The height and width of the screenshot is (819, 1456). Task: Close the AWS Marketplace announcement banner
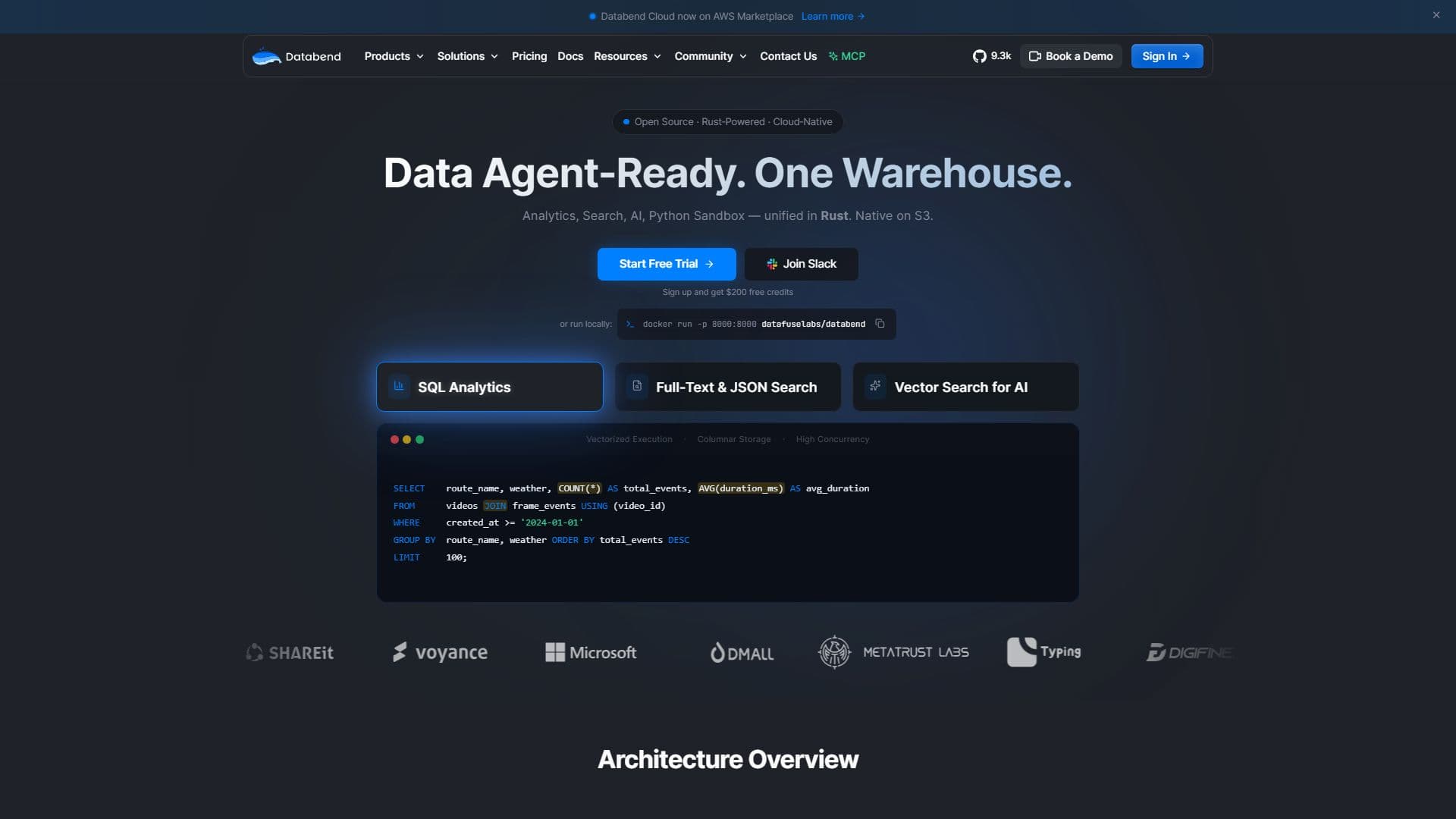(1436, 15)
